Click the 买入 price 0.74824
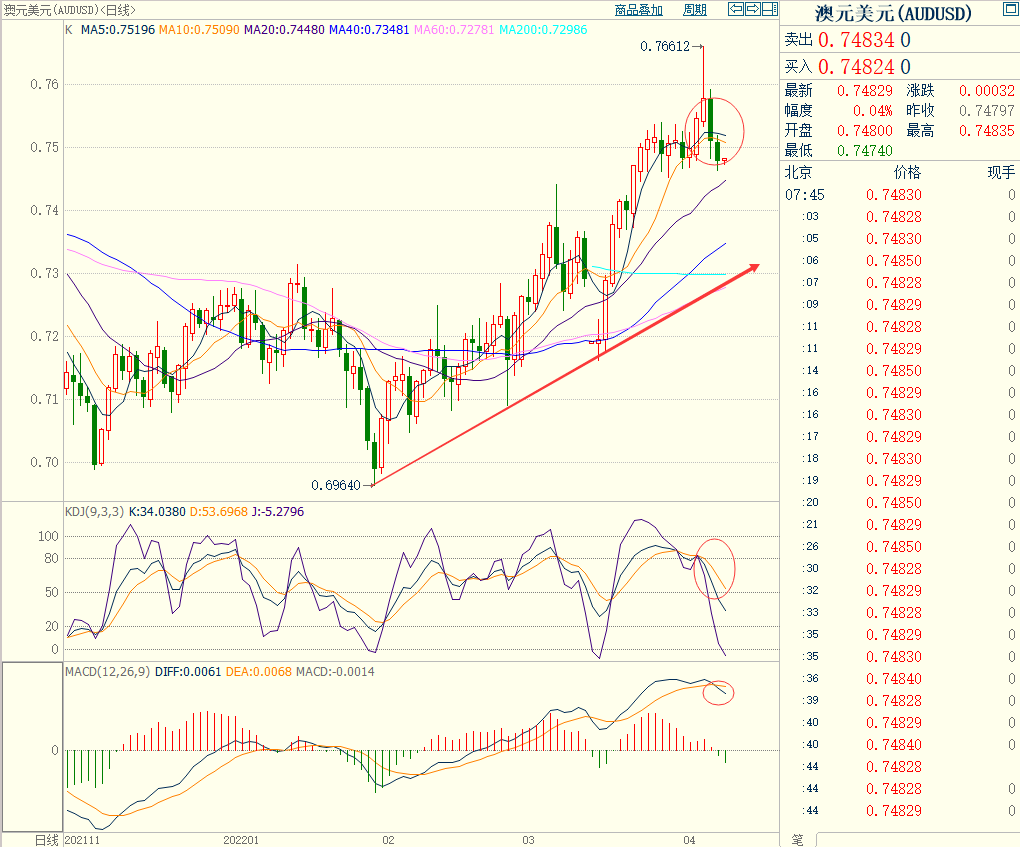Viewport: 1020px width, 847px height. (856, 67)
